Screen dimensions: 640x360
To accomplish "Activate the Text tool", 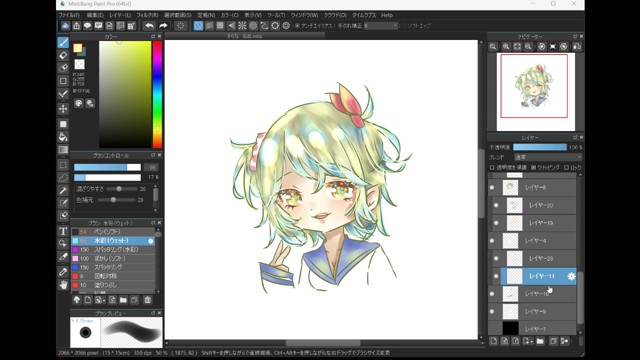I will tap(63, 231).
